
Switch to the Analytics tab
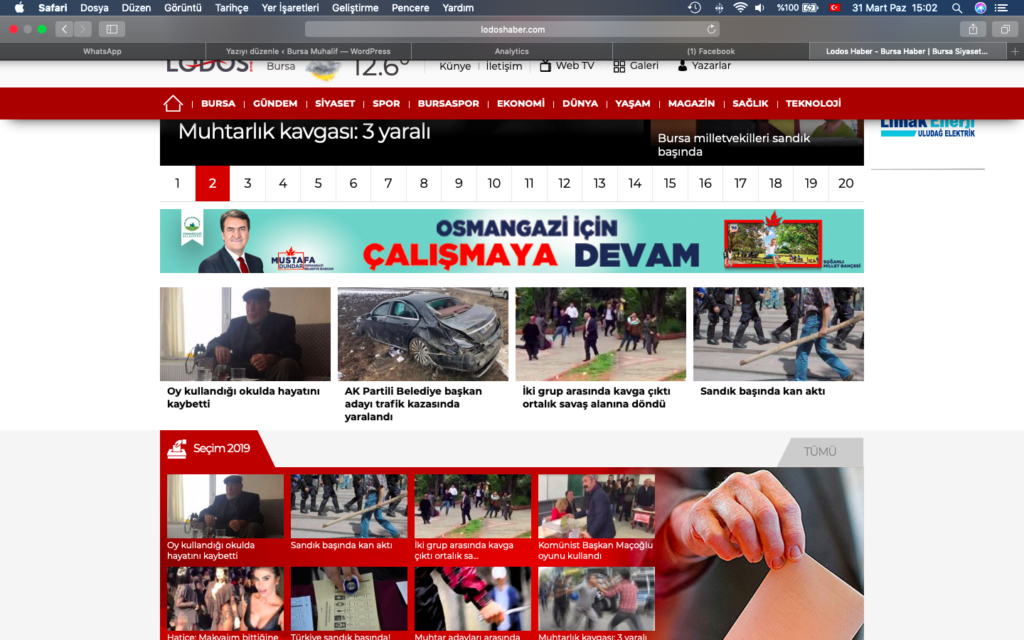tap(511, 51)
